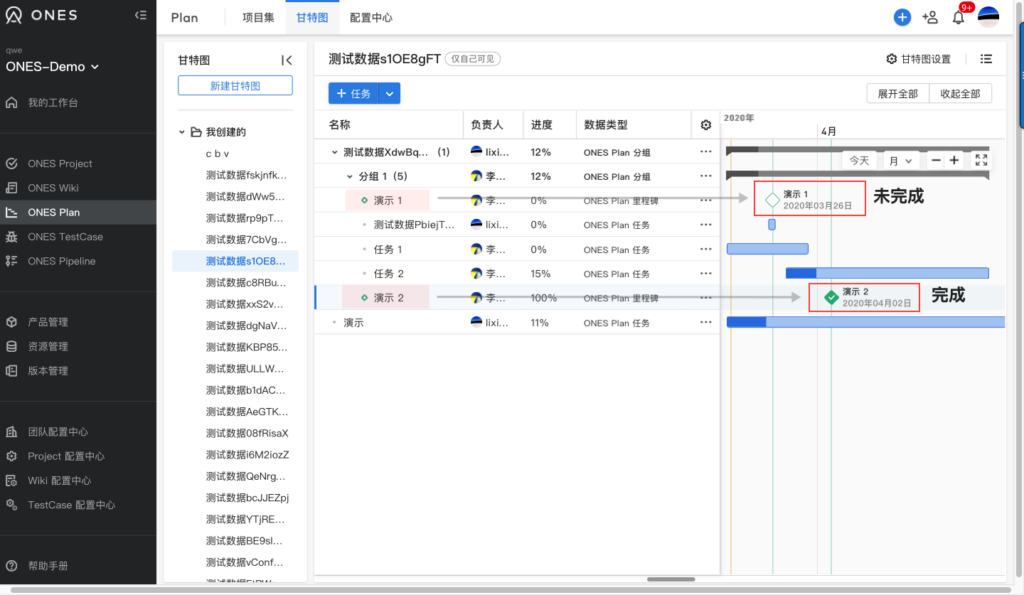The height and width of the screenshot is (595, 1024).
Task: Click horizontal scrollbar under Gantt table
Action: click(671, 579)
